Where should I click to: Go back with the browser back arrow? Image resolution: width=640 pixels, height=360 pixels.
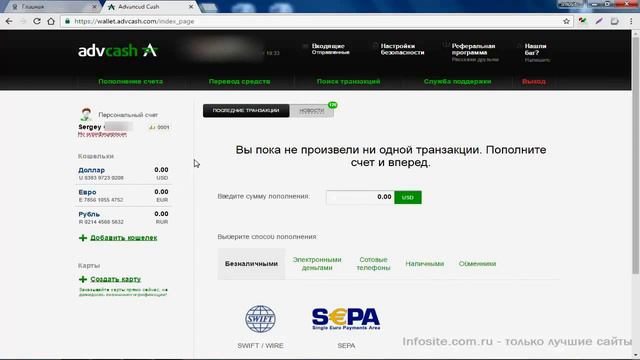click(x=9, y=21)
